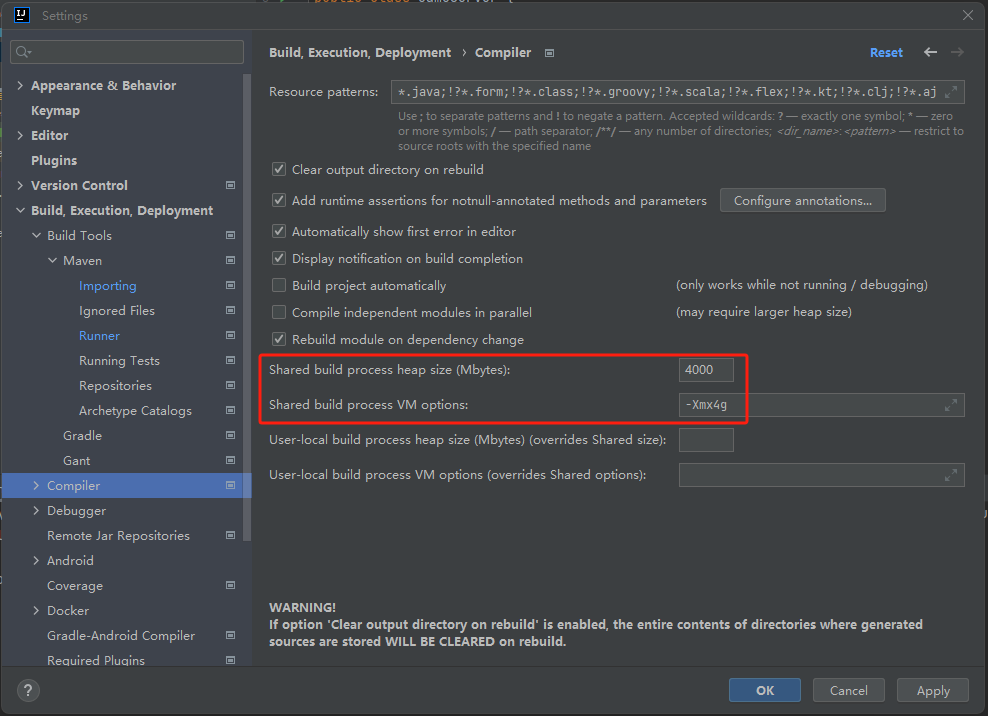Expand the Shared build VM options field
This screenshot has width=988, height=716.
pos(951,405)
